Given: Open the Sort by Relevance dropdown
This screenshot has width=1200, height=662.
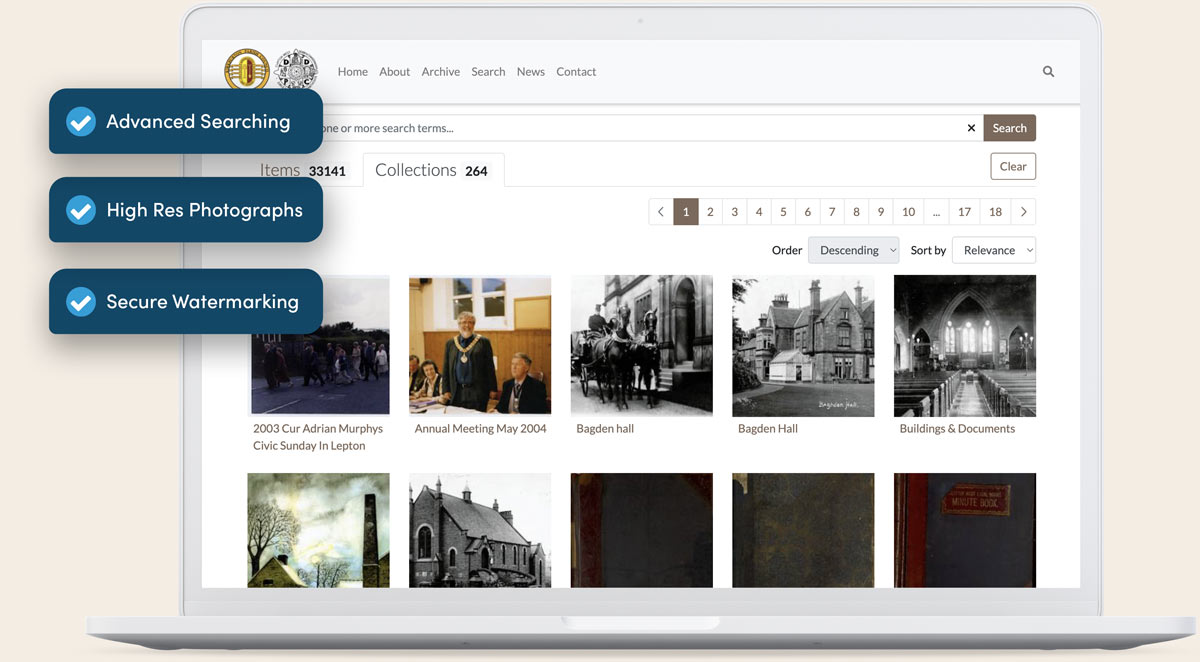Looking at the screenshot, I should (x=993, y=250).
